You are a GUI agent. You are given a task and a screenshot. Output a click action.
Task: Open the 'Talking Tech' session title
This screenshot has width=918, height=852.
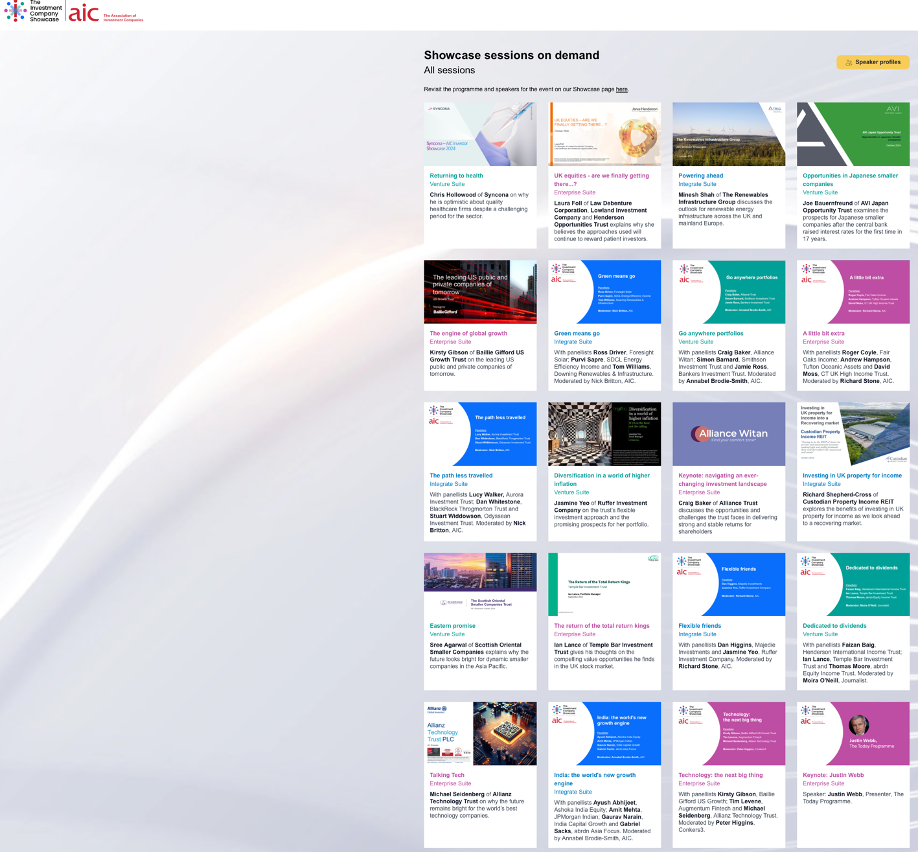(447, 775)
